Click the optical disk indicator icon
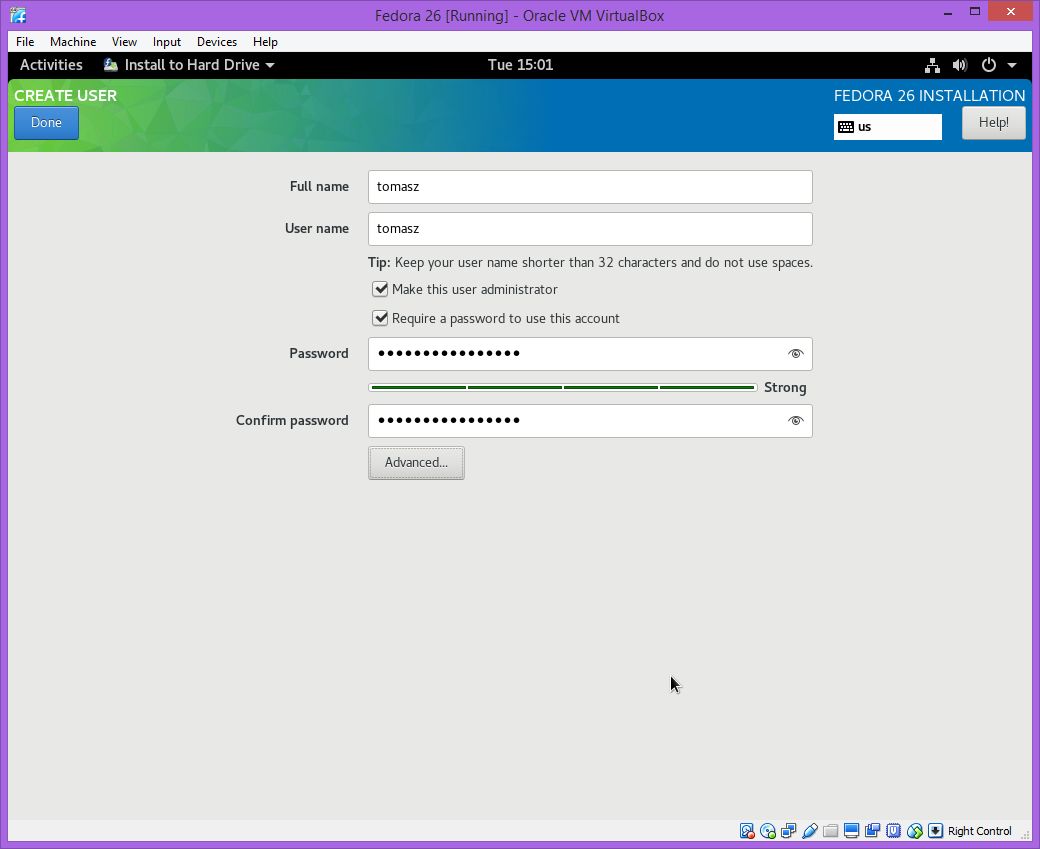This screenshot has width=1040, height=849. coord(768,830)
